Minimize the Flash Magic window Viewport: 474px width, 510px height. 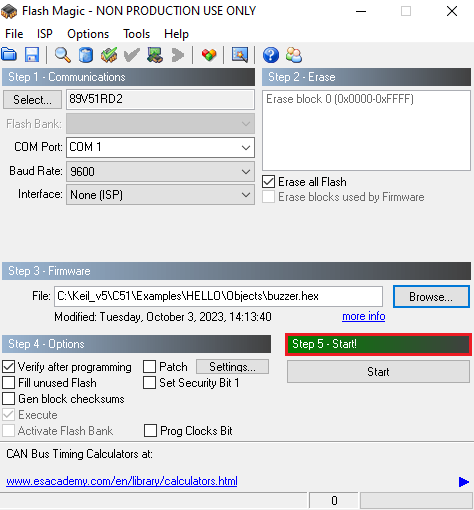pos(361,11)
